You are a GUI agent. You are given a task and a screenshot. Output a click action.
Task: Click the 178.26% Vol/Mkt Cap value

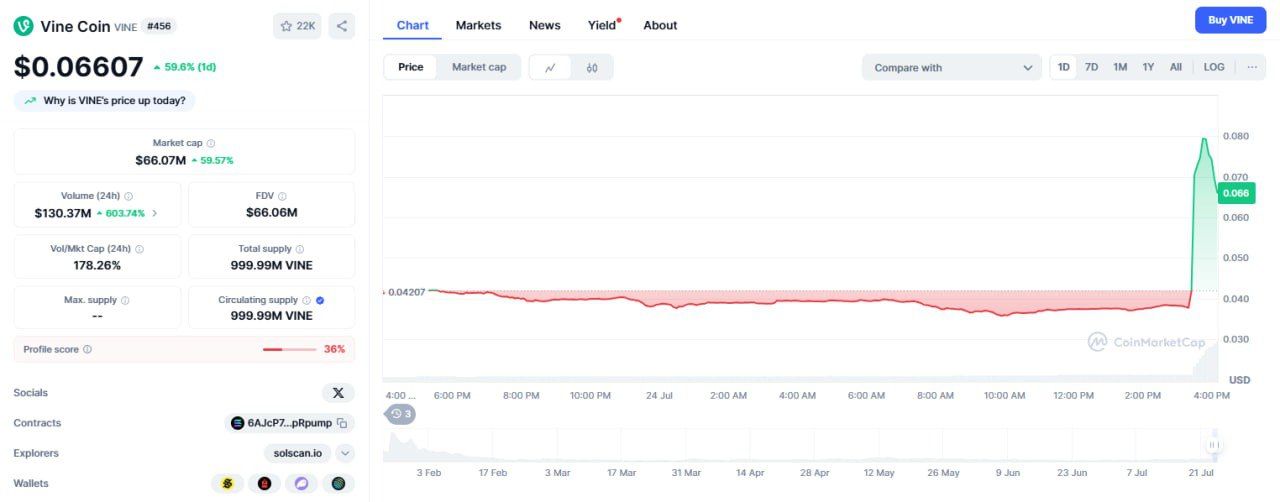point(98,266)
